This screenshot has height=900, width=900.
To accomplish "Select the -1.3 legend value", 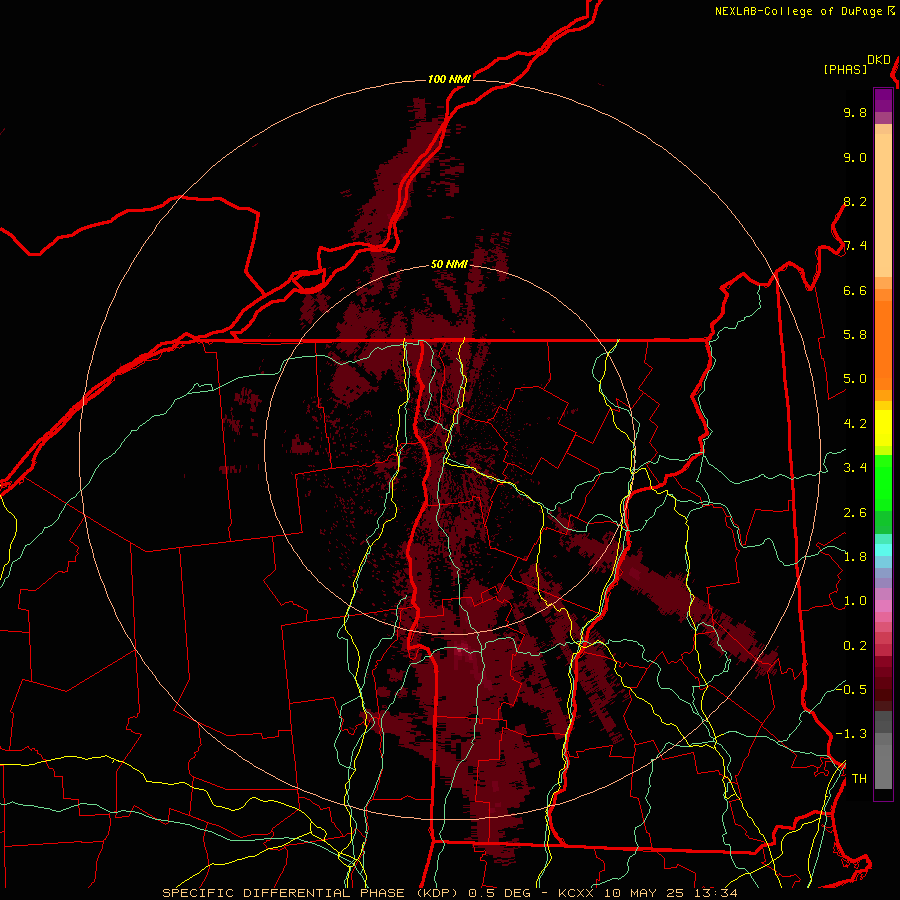I will [851, 734].
